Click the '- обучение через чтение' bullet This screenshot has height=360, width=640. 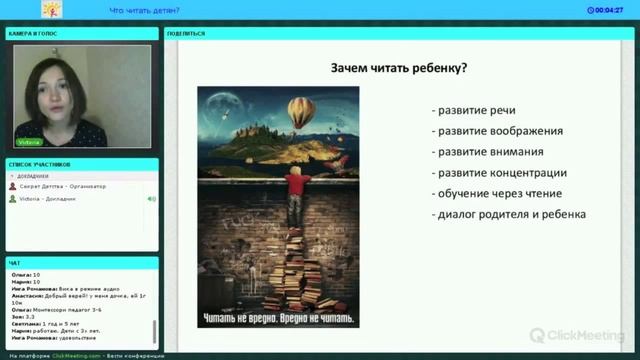coord(497,193)
